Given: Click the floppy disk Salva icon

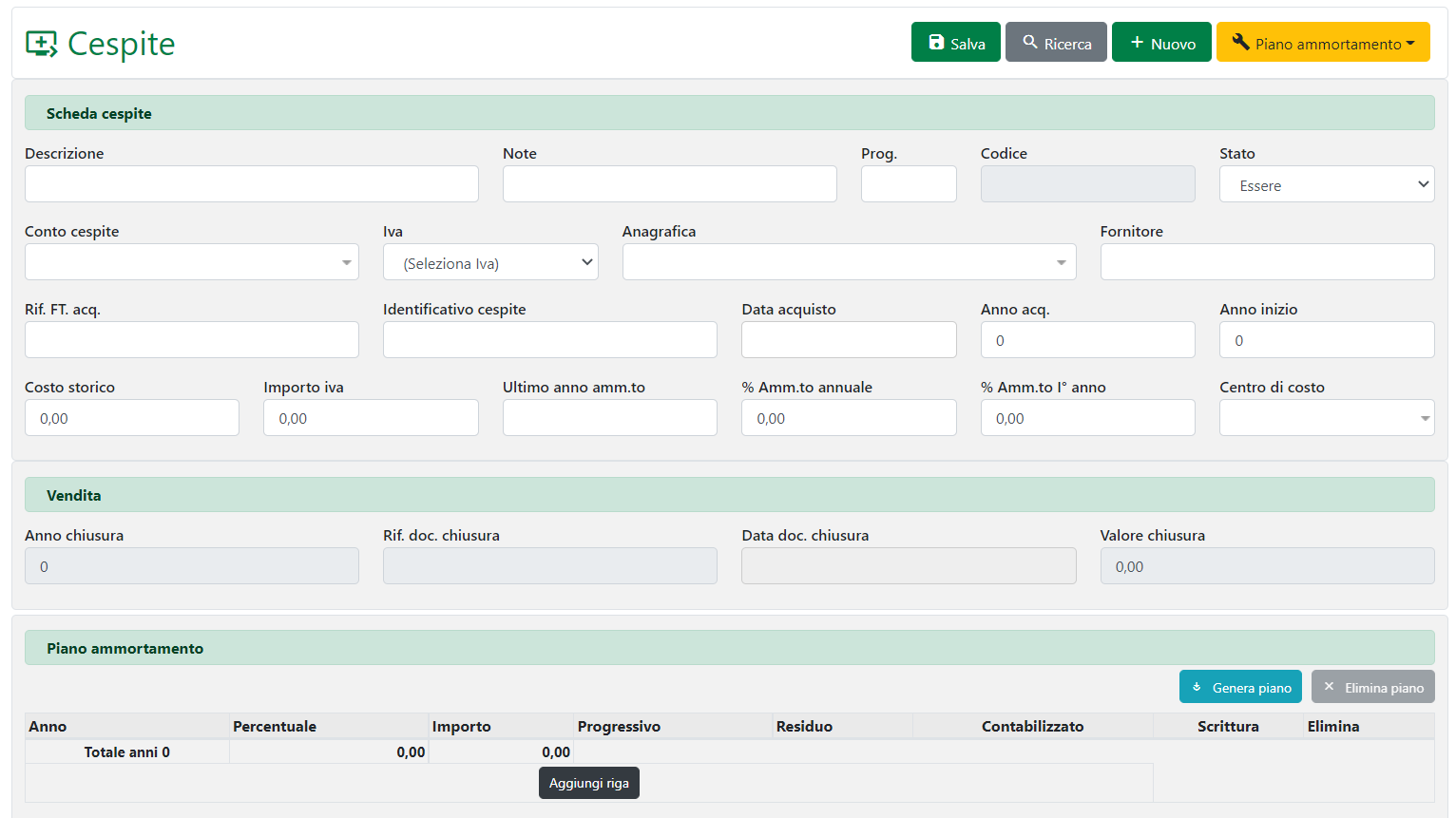Looking at the screenshot, I should click(936, 43).
